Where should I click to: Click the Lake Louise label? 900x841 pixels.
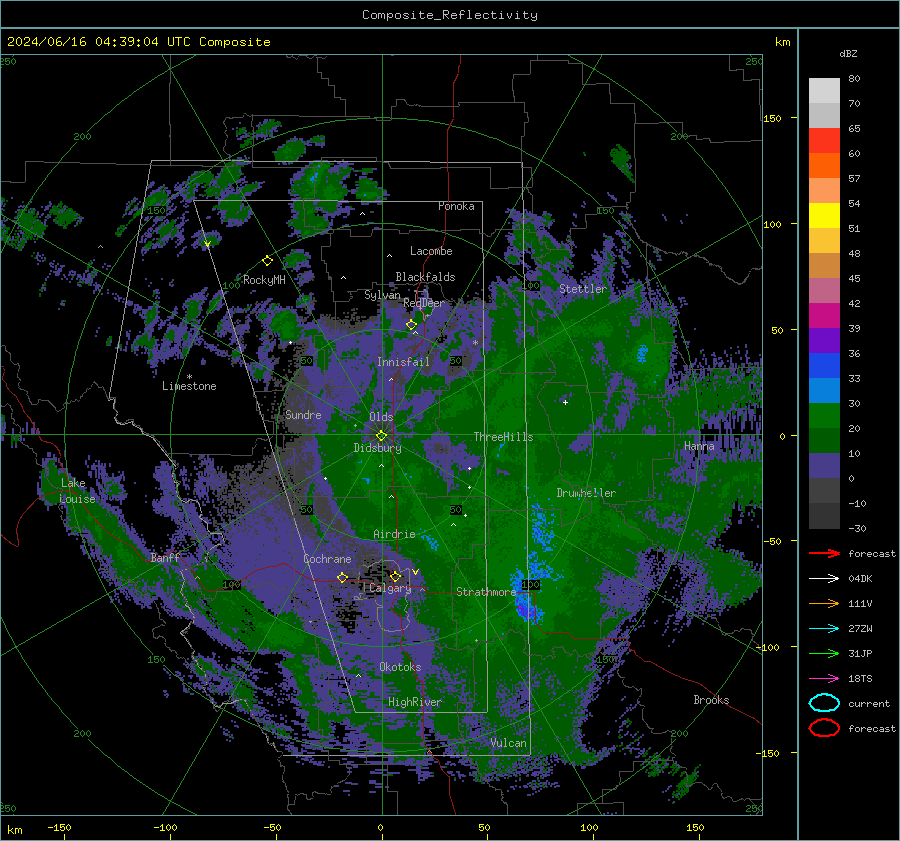pos(77,491)
